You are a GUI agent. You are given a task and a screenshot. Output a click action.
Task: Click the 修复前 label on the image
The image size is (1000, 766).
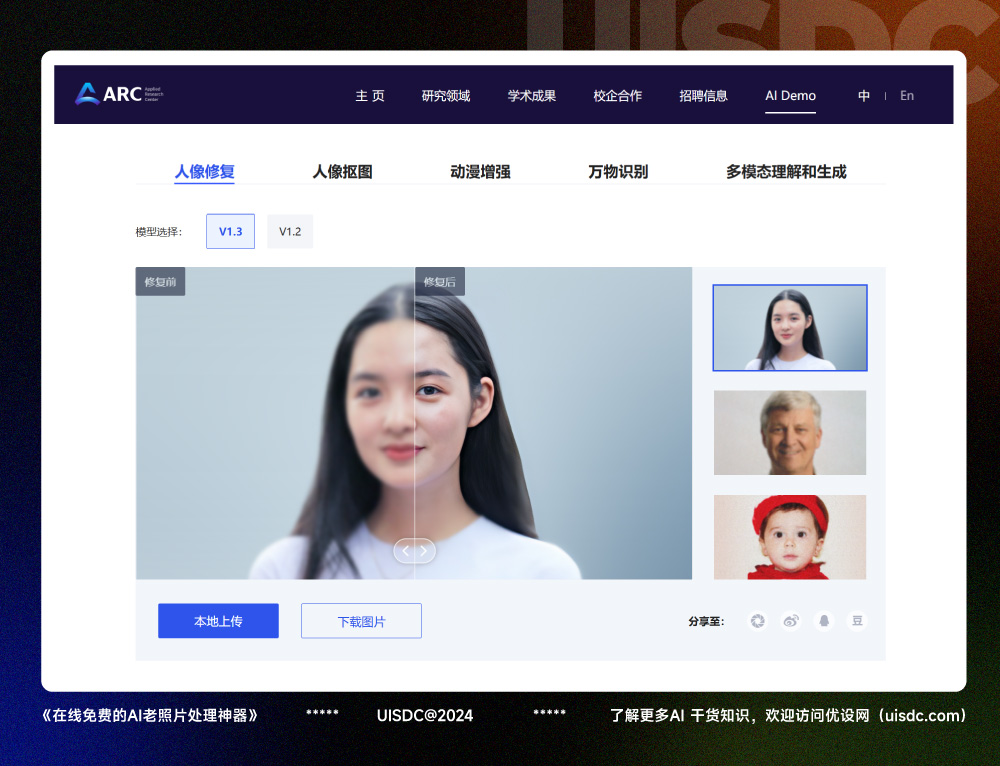coord(160,281)
